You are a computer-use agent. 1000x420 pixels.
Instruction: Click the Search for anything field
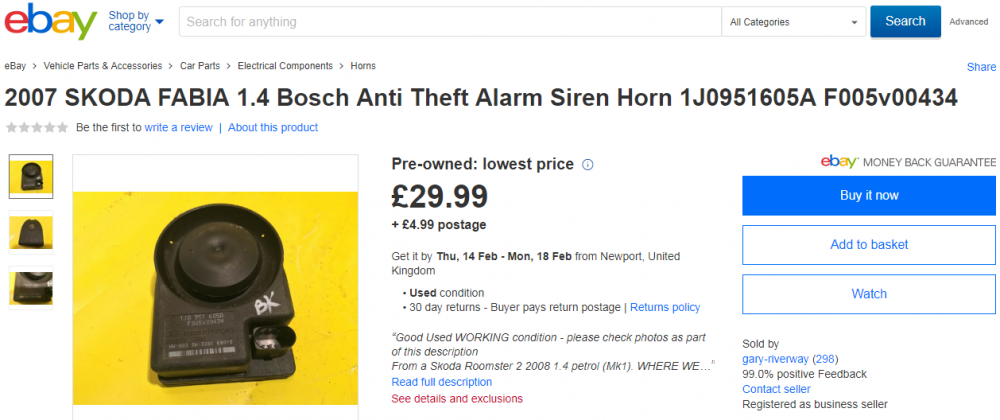(x=450, y=22)
